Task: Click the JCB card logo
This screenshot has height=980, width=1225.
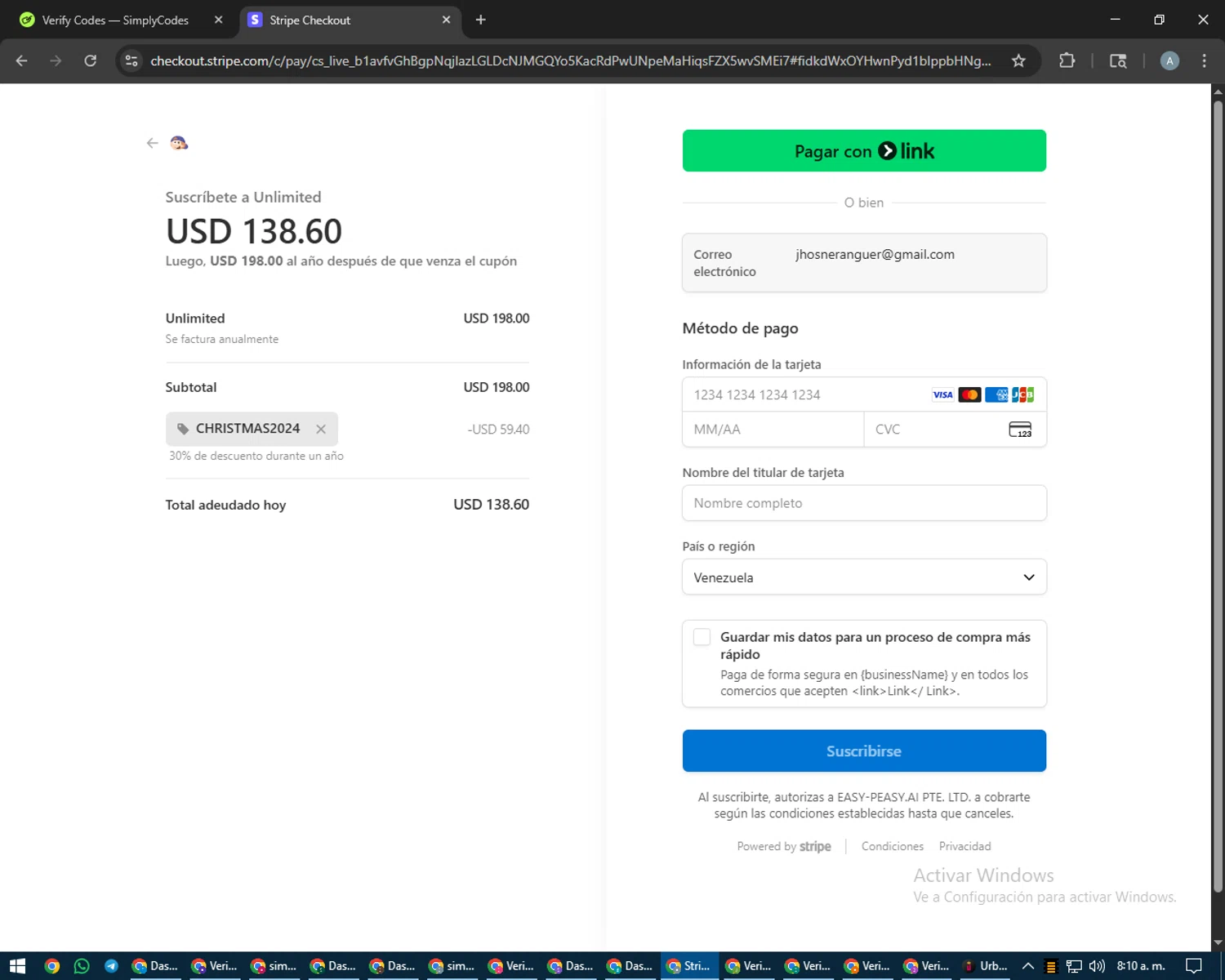Action: 1022,394
